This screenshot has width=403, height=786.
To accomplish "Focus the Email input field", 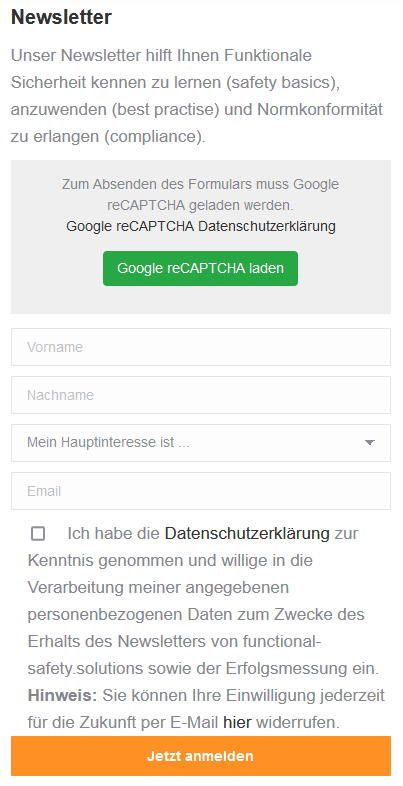I will click(201, 491).
